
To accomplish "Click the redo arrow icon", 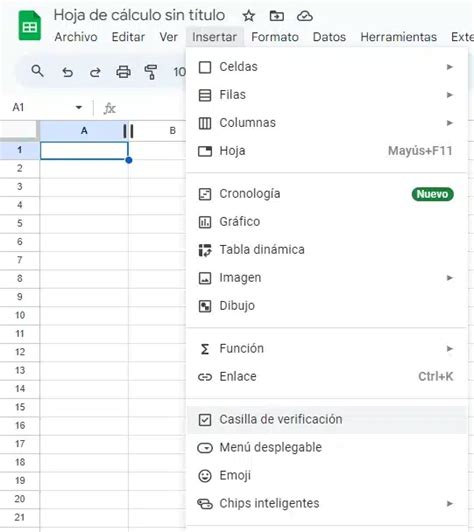I will (x=95, y=72).
